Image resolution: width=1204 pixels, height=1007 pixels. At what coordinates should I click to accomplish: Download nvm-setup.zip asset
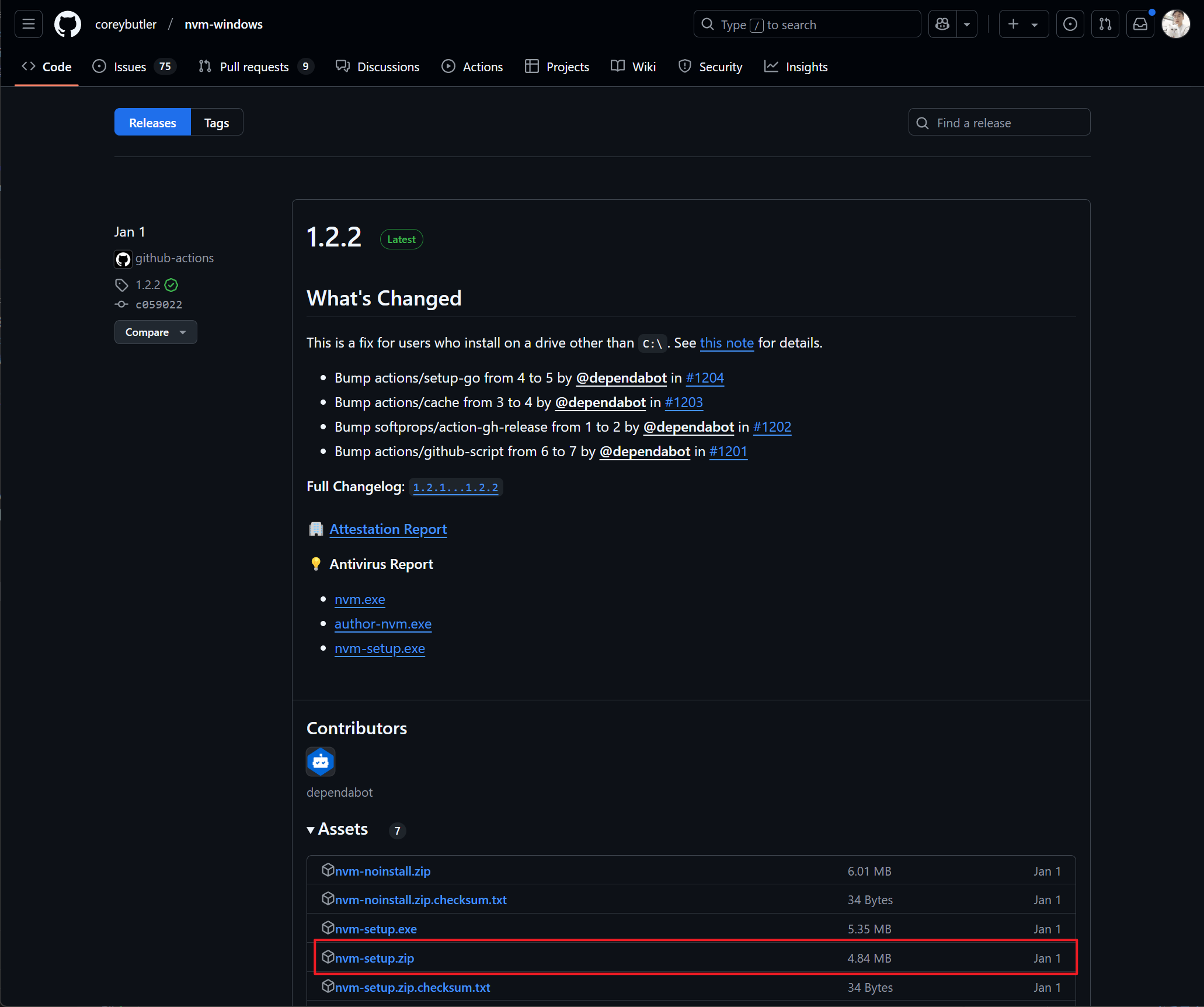point(374,959)
